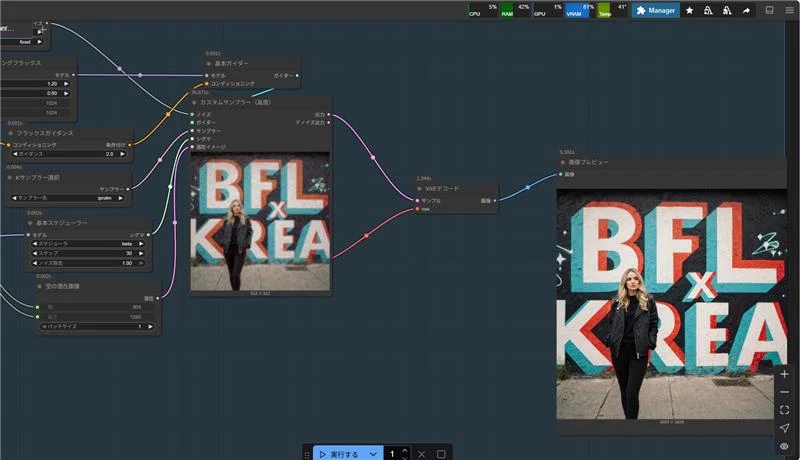This screenshot has height=460, width=800.
Task: Increase the 0.50 shift value arrow
Action: [x=66, y=93]
